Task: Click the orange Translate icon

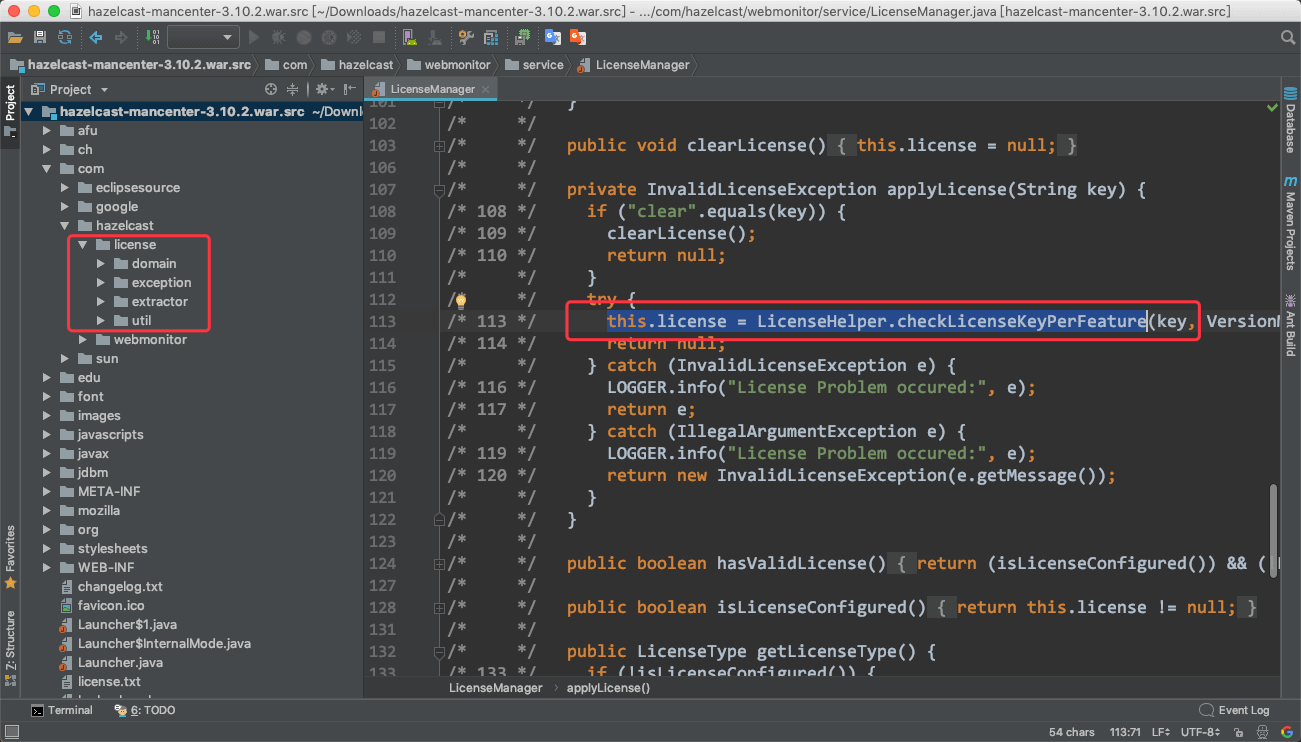Action: pos(578,37)
